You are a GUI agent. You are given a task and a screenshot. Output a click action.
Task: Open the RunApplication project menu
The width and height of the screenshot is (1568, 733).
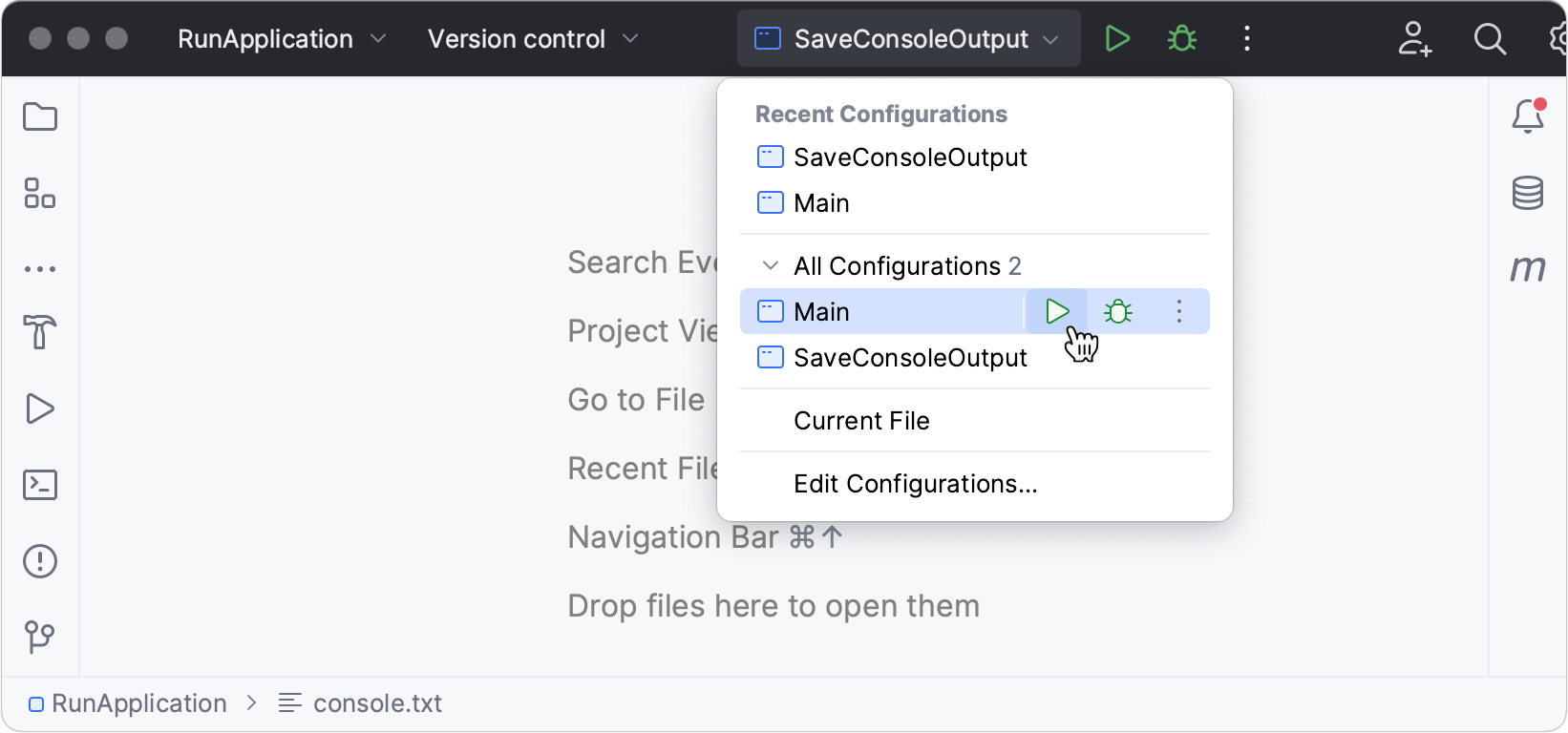[x=265, y=38]
